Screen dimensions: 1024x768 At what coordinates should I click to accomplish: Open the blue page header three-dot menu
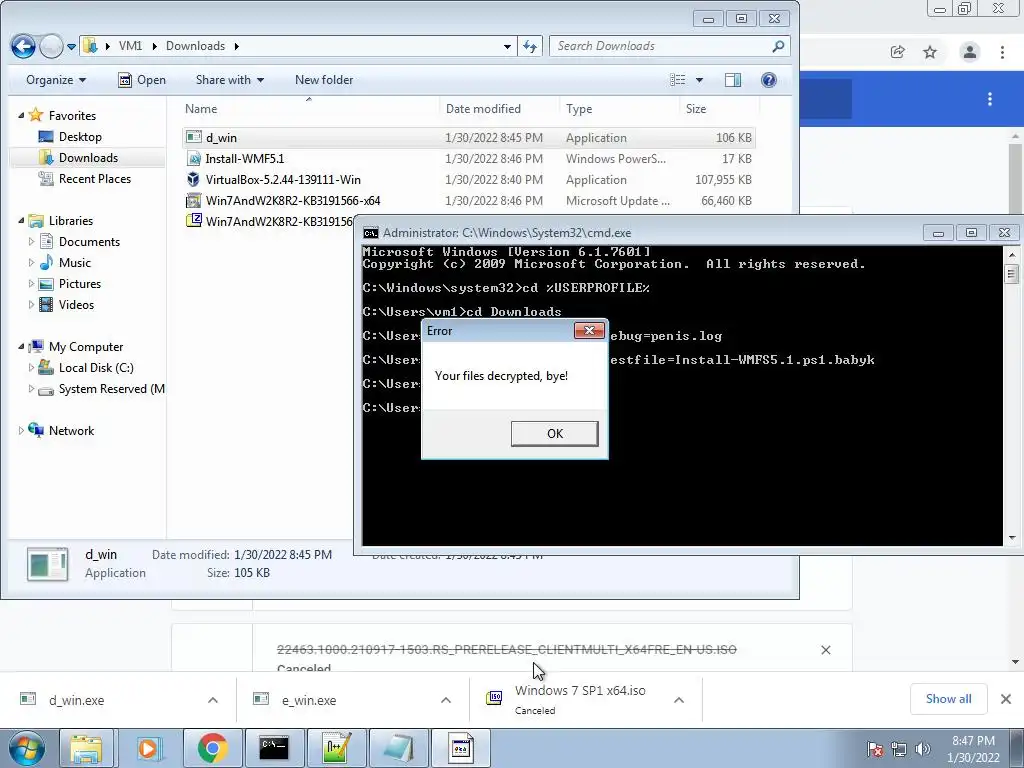tap(990, 99)
